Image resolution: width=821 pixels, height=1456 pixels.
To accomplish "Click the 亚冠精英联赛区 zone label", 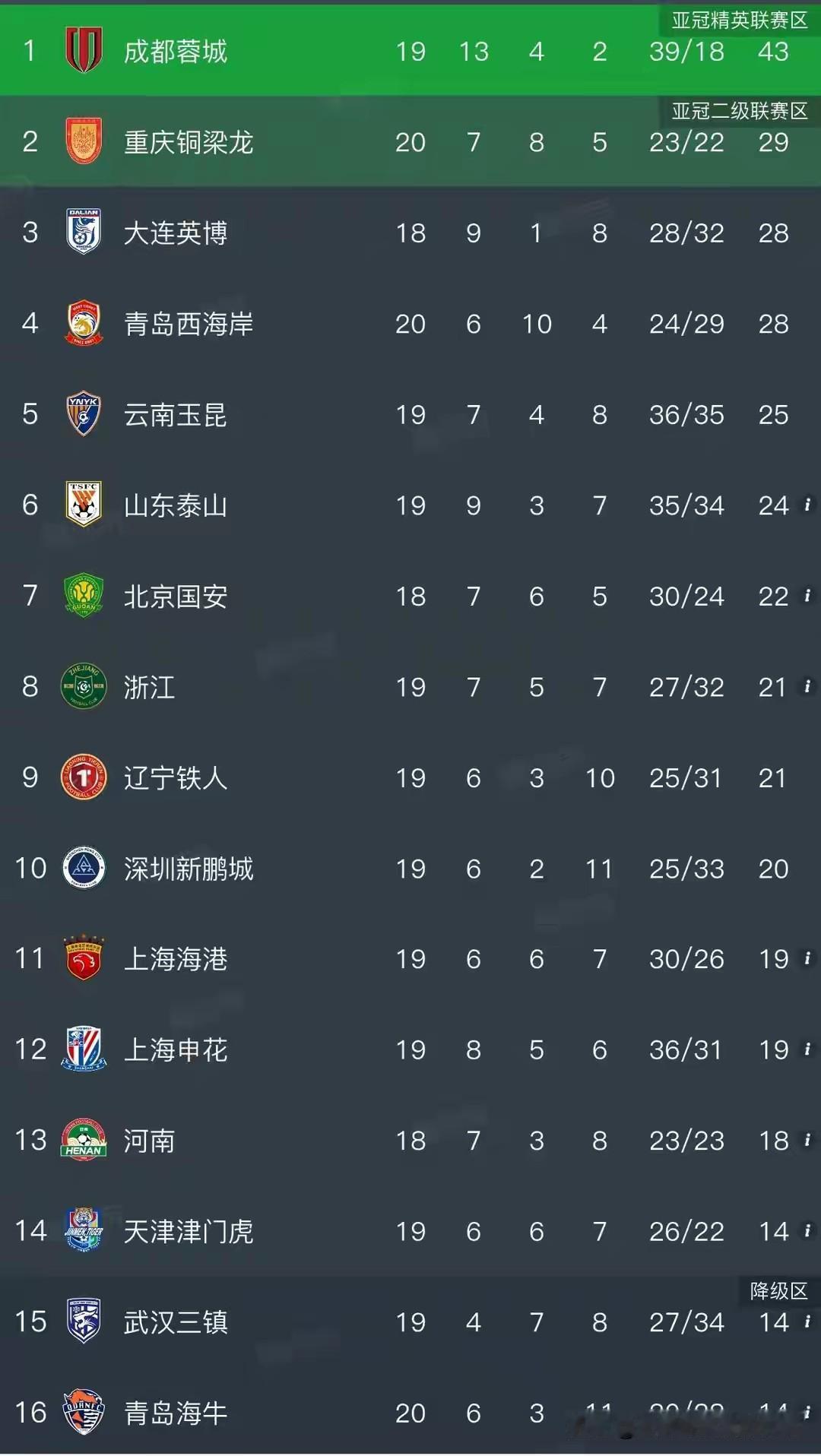I will pyautogui.click(x=739, y=21).
